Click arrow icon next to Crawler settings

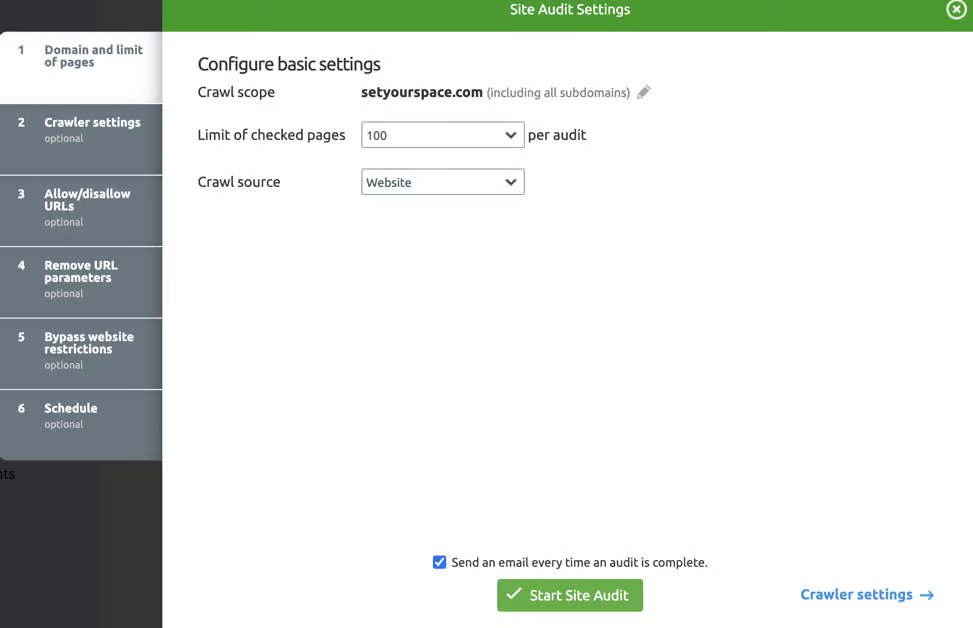927,595
